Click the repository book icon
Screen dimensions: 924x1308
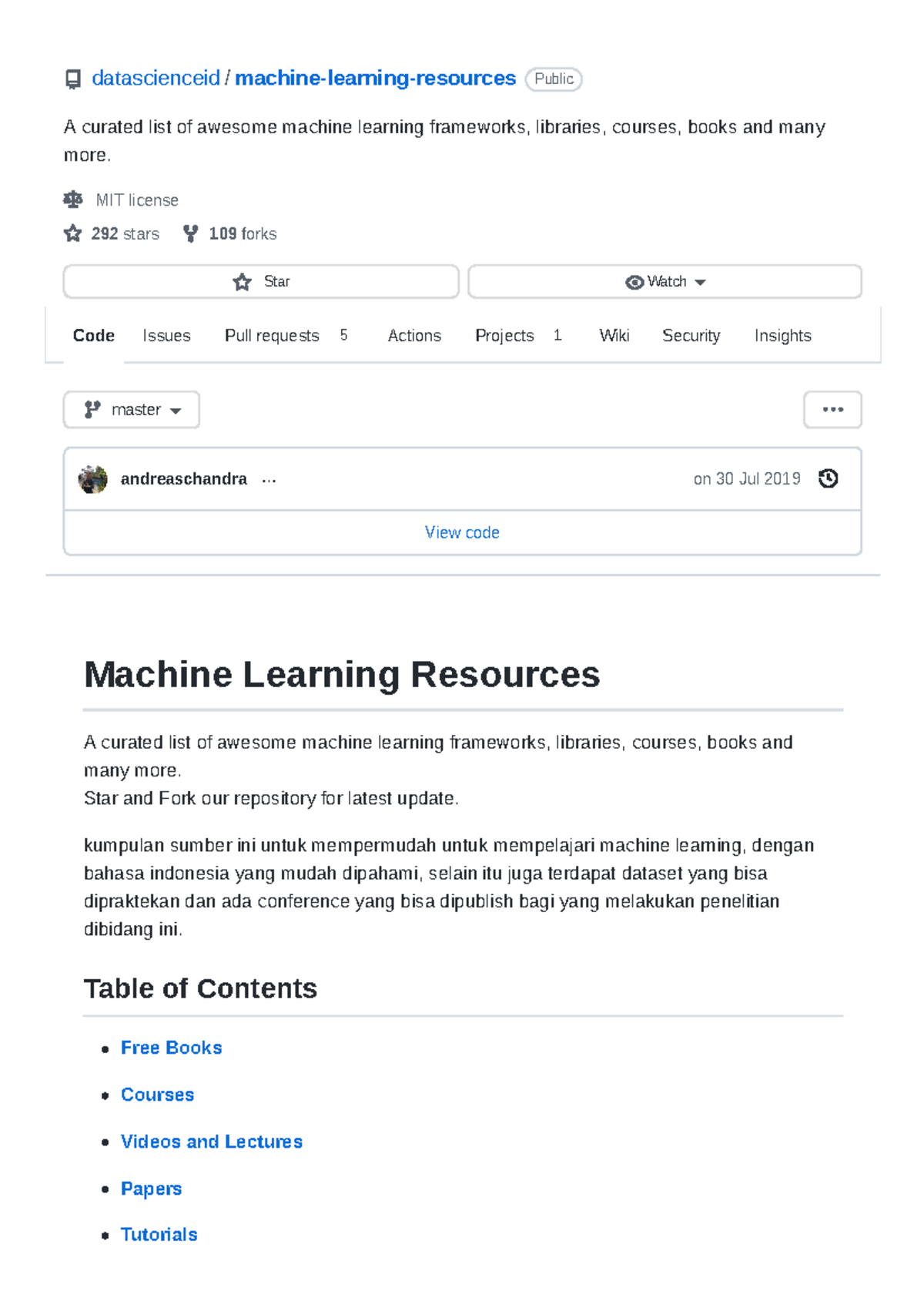pyautogui.click(x=73, y=79)
